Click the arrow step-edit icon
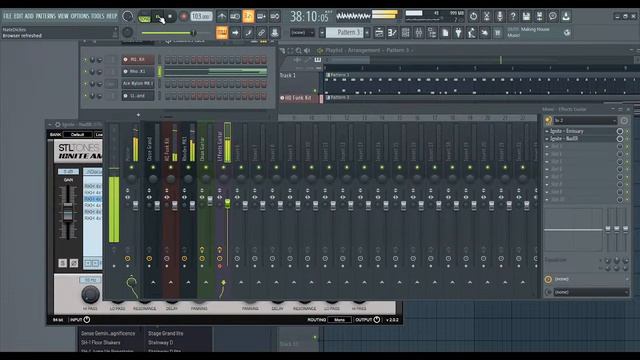Screen dimensions: 640x360 point(235,33)
